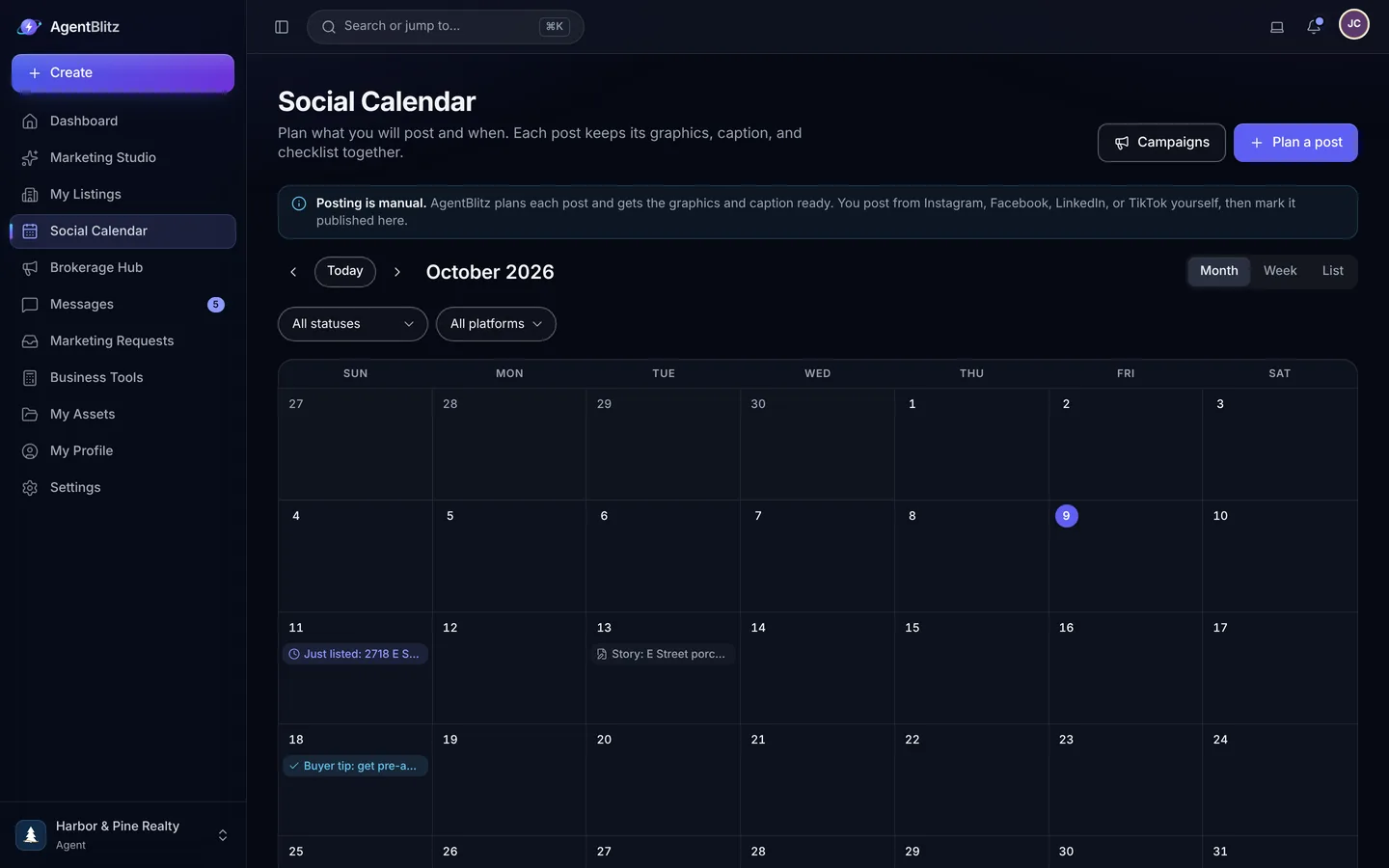Open the All statuses dropdown
The height and width of the screenshot is (868, 1389).
tap(353, 324)
